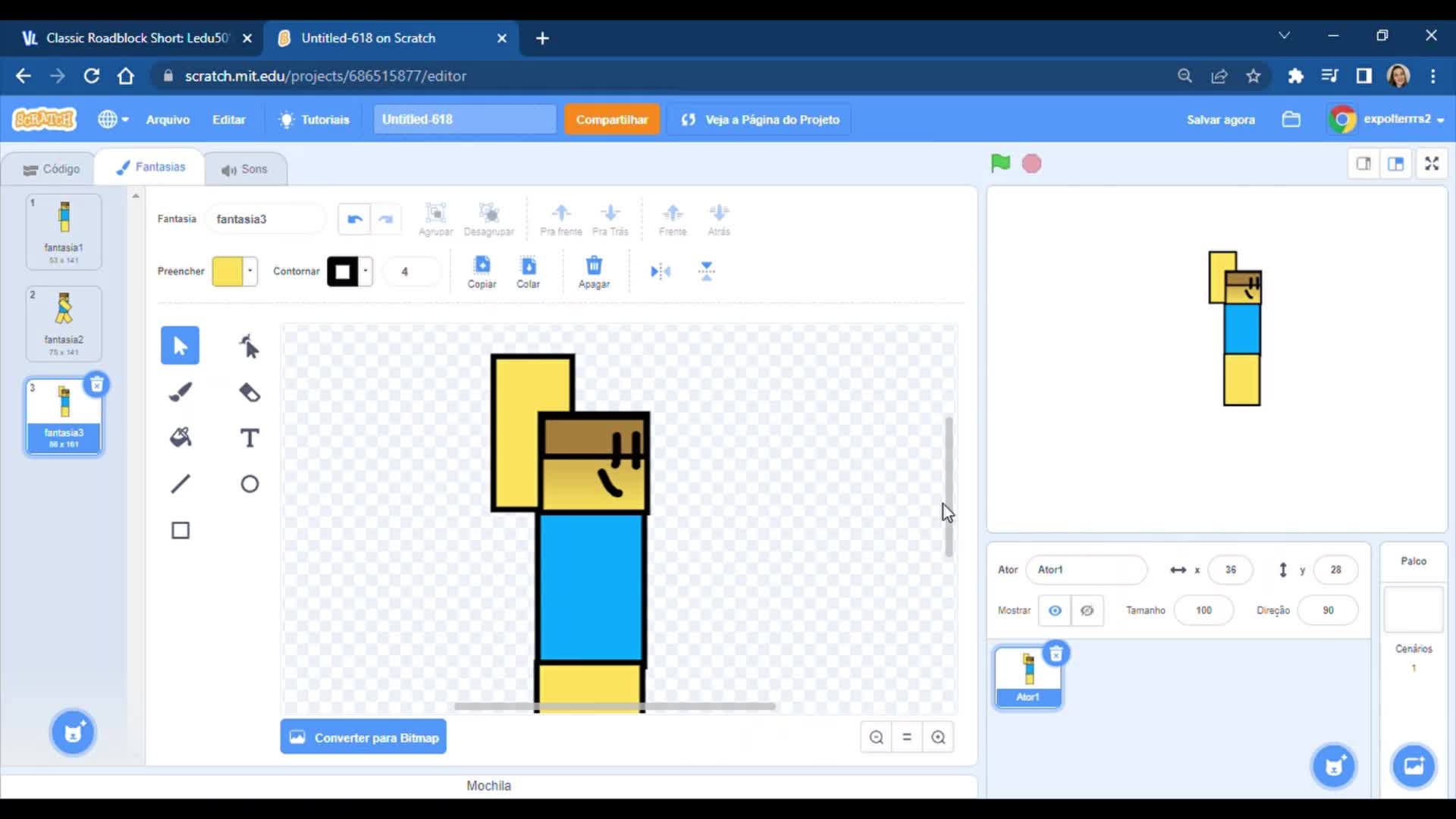Switch to large stage layout
The width and height of the screenshot is (1456, 819).
(x=1396, y=164)
